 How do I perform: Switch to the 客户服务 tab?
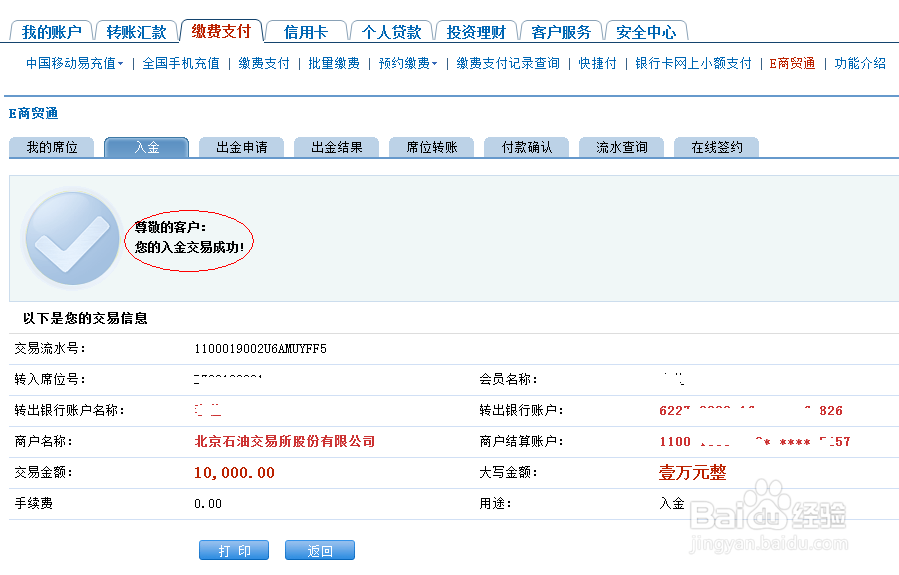pos(561,32)
